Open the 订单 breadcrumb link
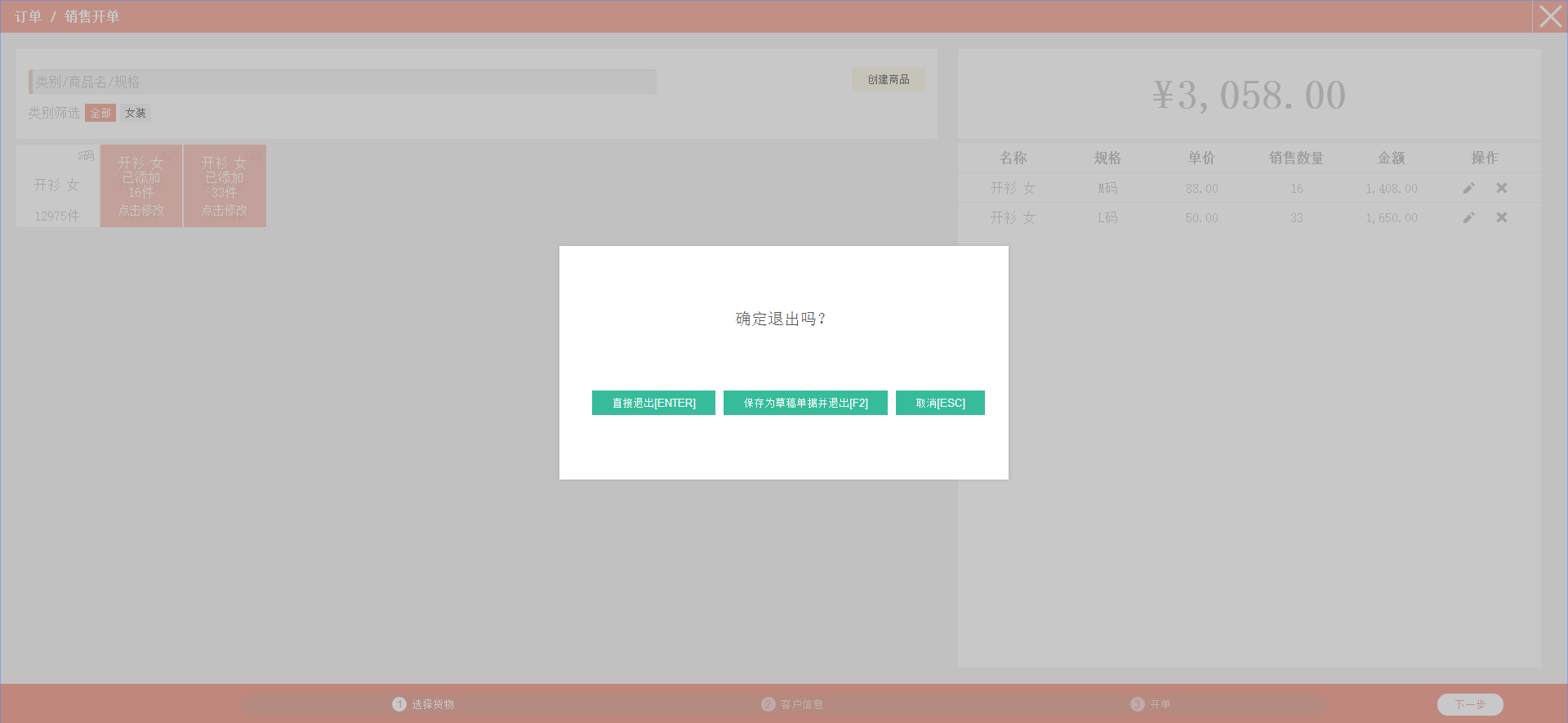This screenshot has height=723, width=1568. (28, 16)
